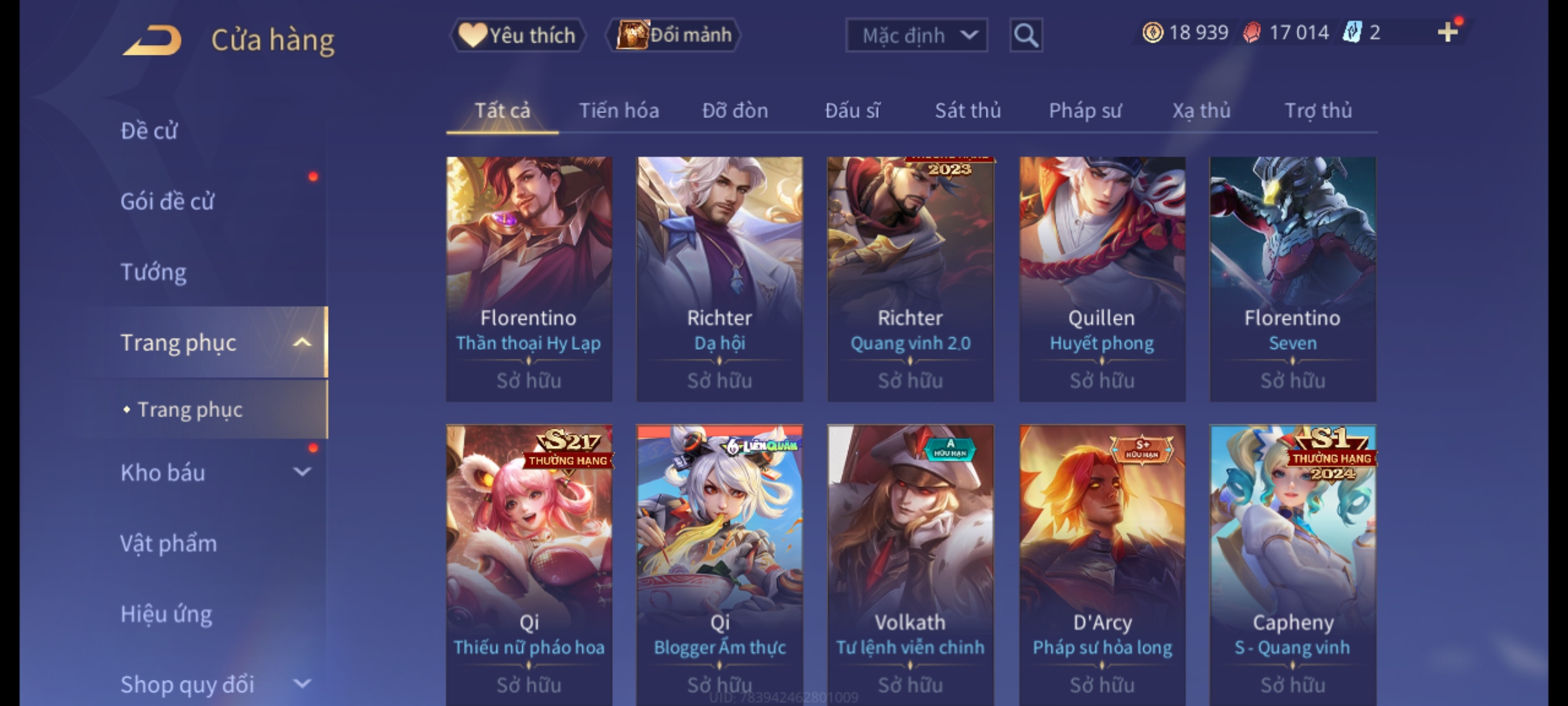
Task: Tap the plus icon to add currency
Action: point(1448,32)
